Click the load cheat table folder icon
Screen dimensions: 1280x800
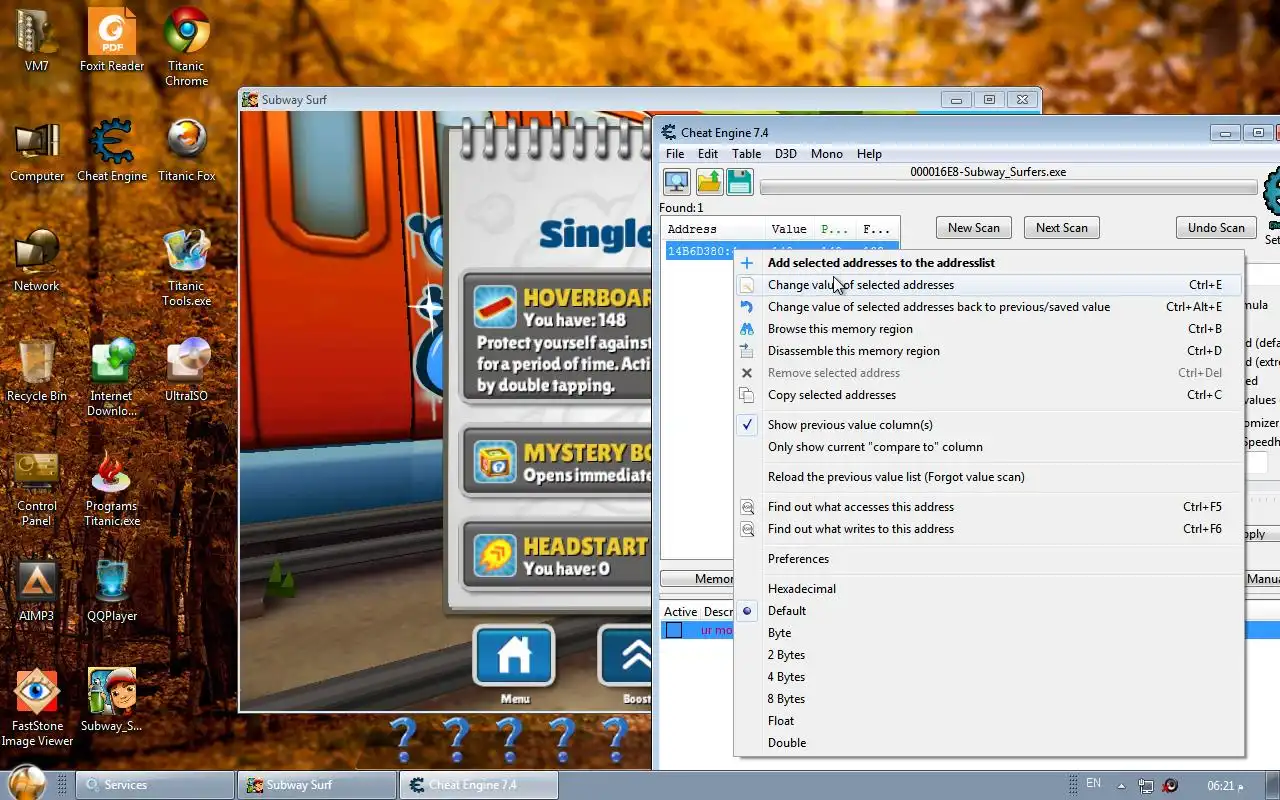click(709, 182)
